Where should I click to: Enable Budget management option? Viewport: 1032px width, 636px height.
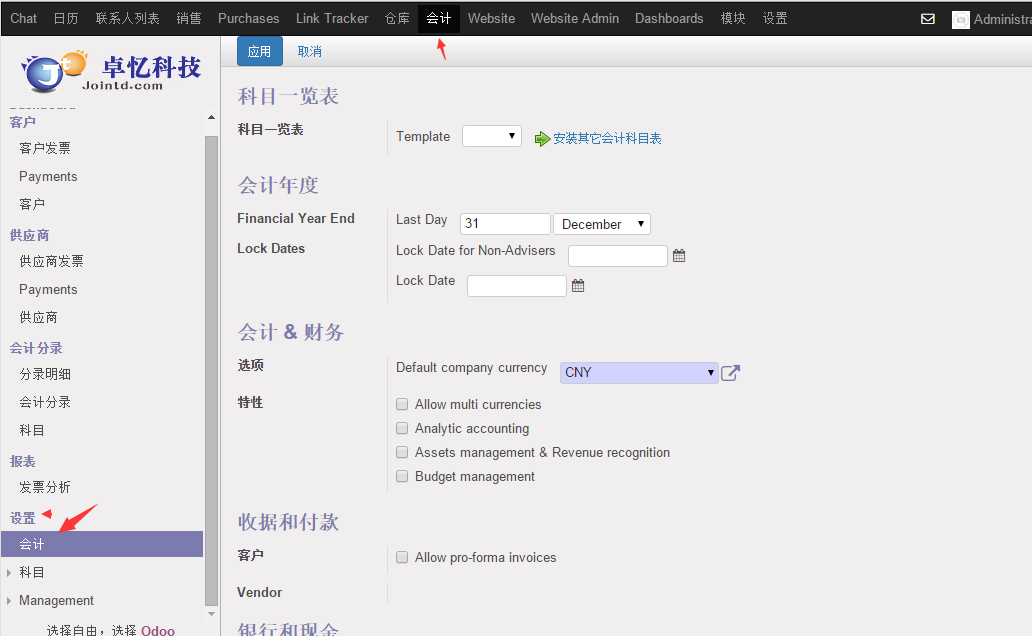402,477
